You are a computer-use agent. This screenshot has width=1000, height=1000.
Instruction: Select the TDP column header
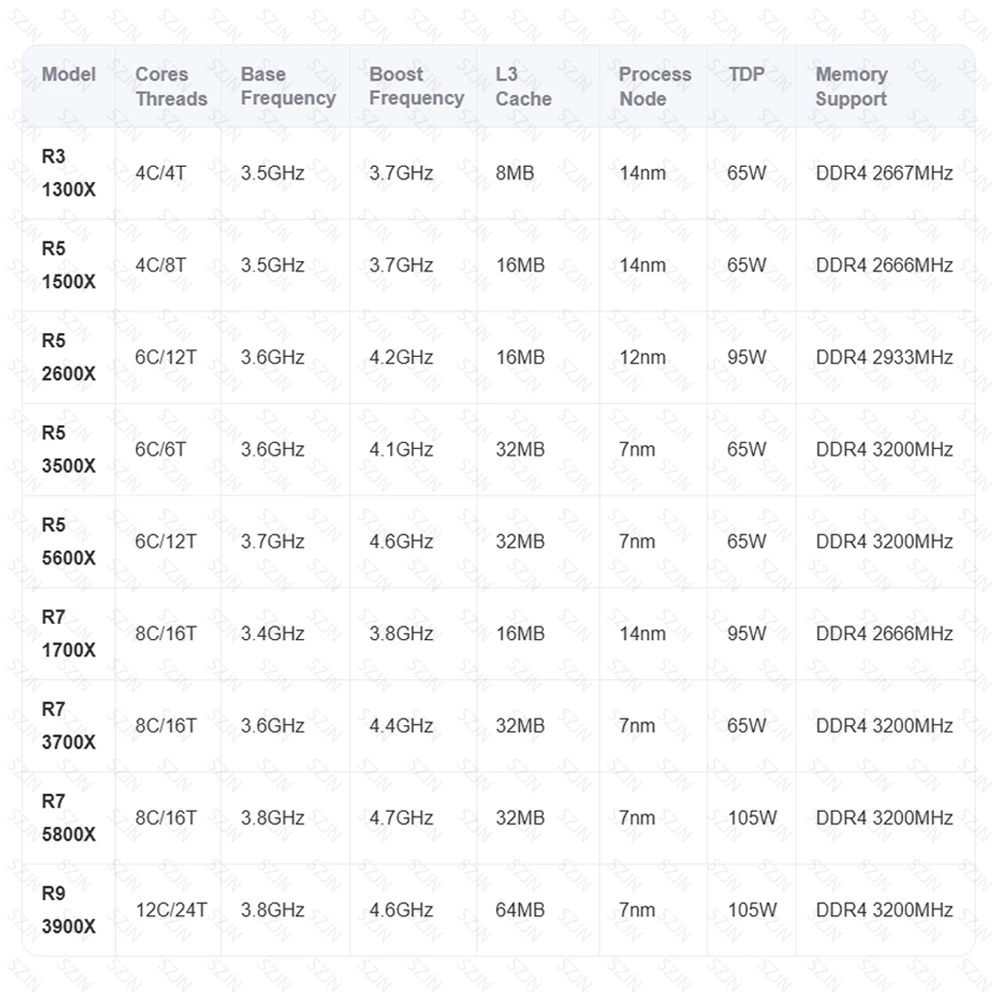point(746,75)
